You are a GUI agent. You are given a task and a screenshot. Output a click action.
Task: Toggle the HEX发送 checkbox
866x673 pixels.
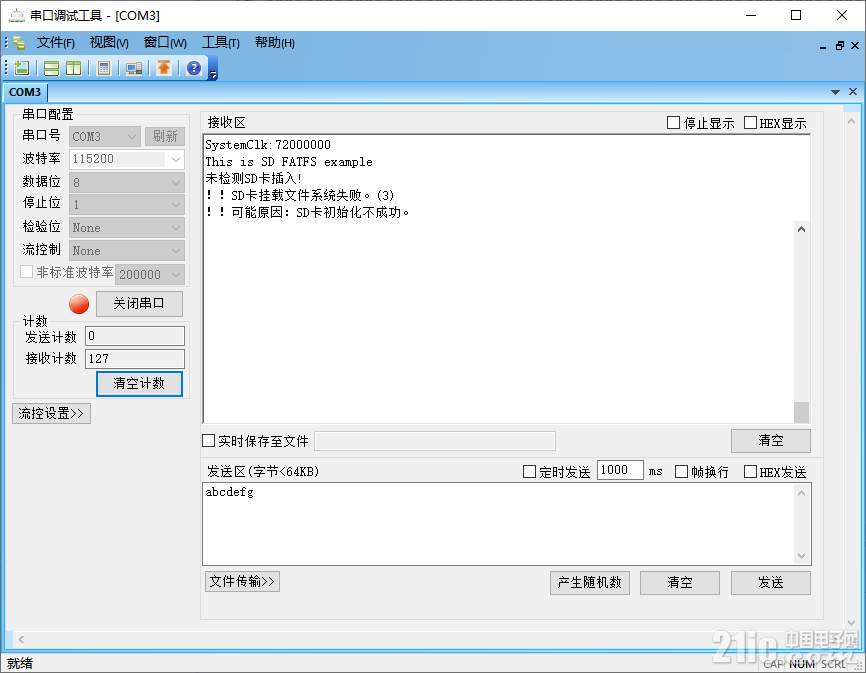coord(750,471)
